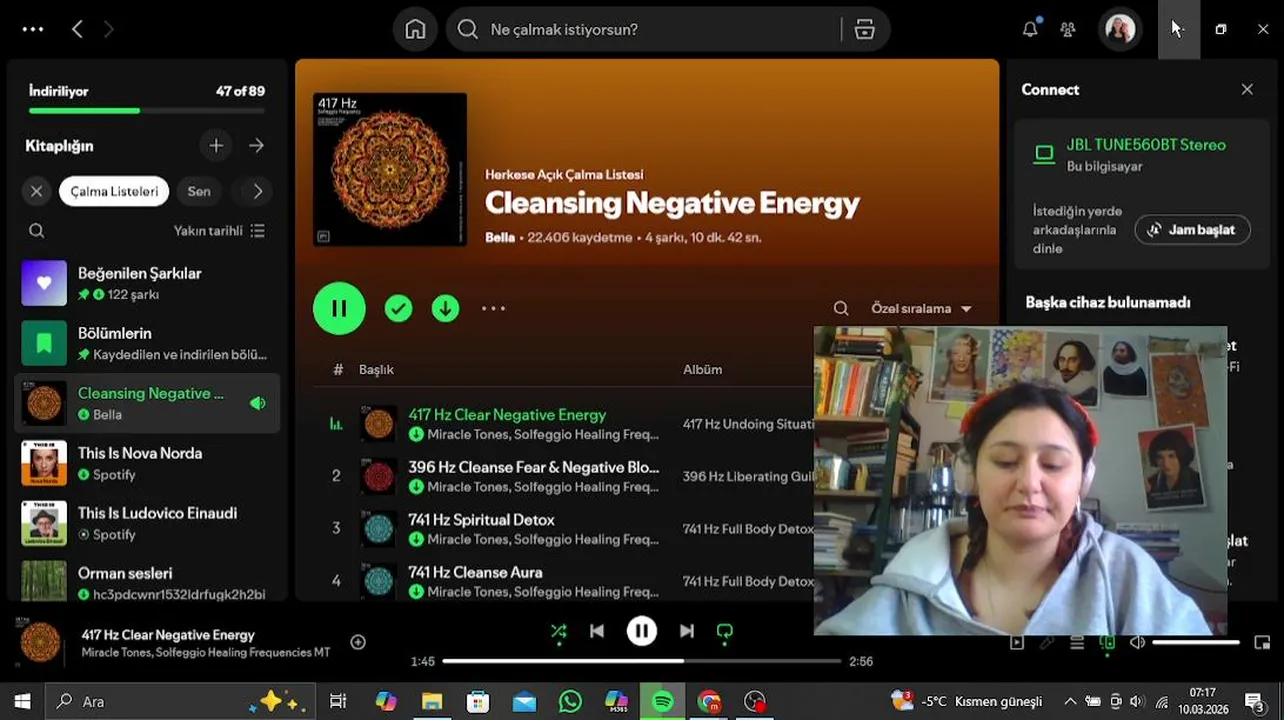Open Chrome from taskbar
Screen dimensions: 1284x720
point(709,702)
